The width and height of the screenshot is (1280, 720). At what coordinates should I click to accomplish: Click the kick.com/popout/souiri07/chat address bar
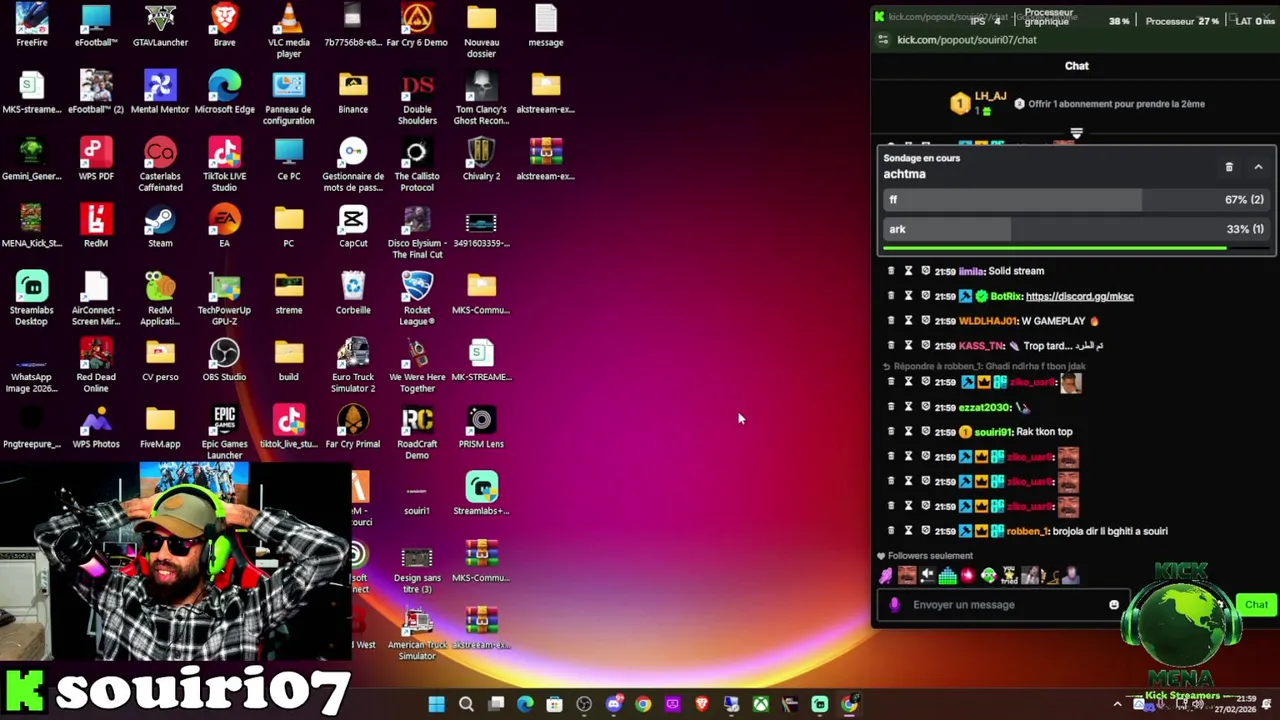(x=966, y=40)
